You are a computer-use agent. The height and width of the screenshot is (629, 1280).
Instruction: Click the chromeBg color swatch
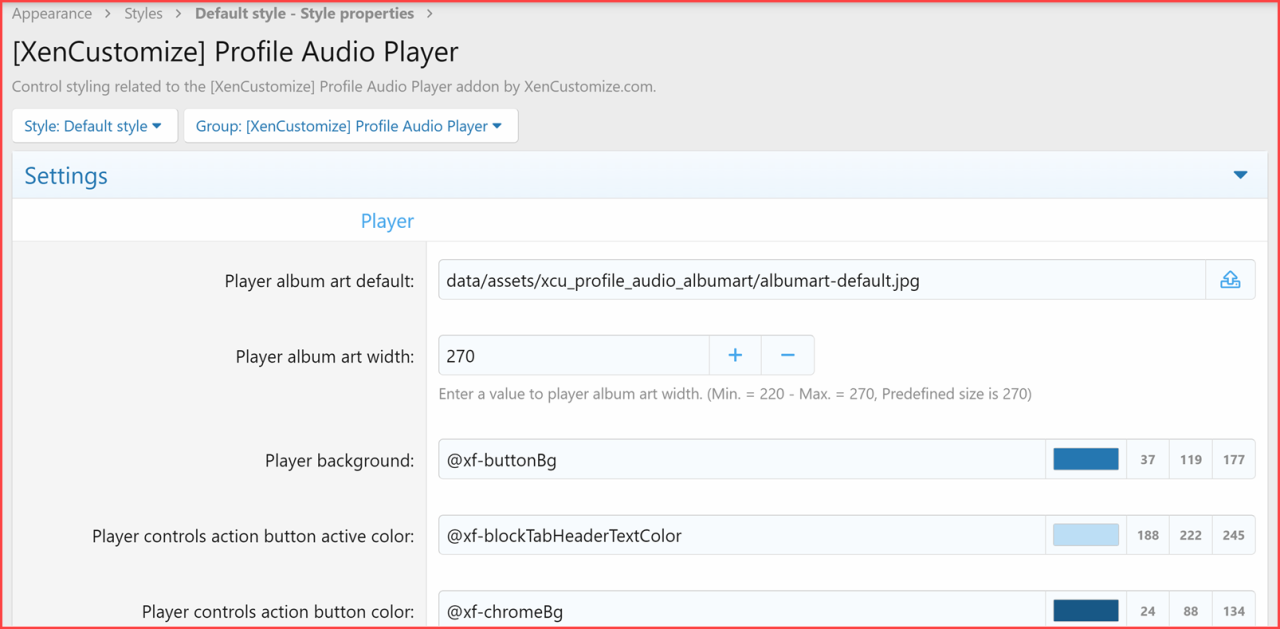pos(1085,610)
